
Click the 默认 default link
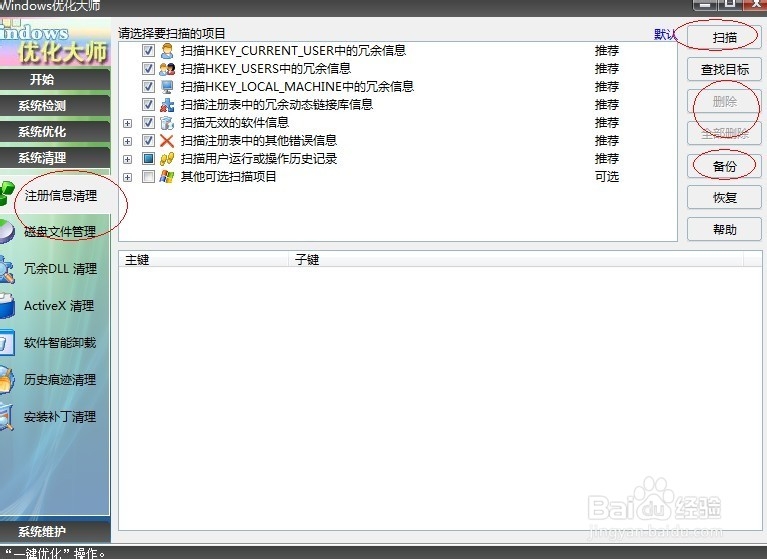665,34
